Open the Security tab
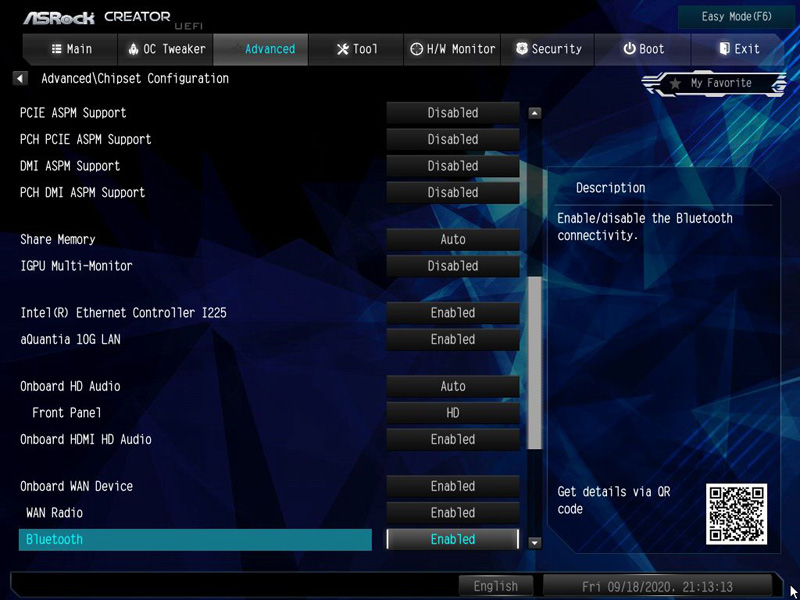Screen dimensions: 800x600 point(547,49)
